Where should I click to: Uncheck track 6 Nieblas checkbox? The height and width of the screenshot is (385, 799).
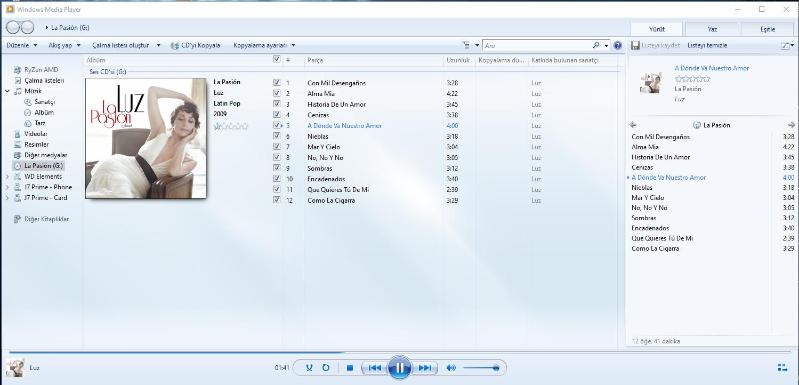coord(277,136)
